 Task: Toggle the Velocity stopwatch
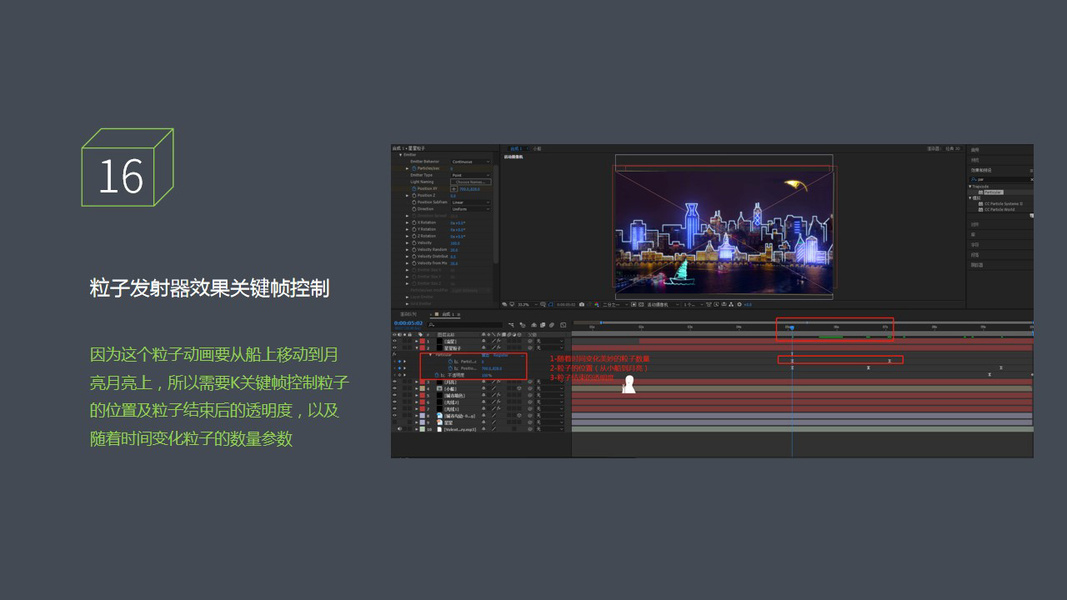tap(414, 243)
